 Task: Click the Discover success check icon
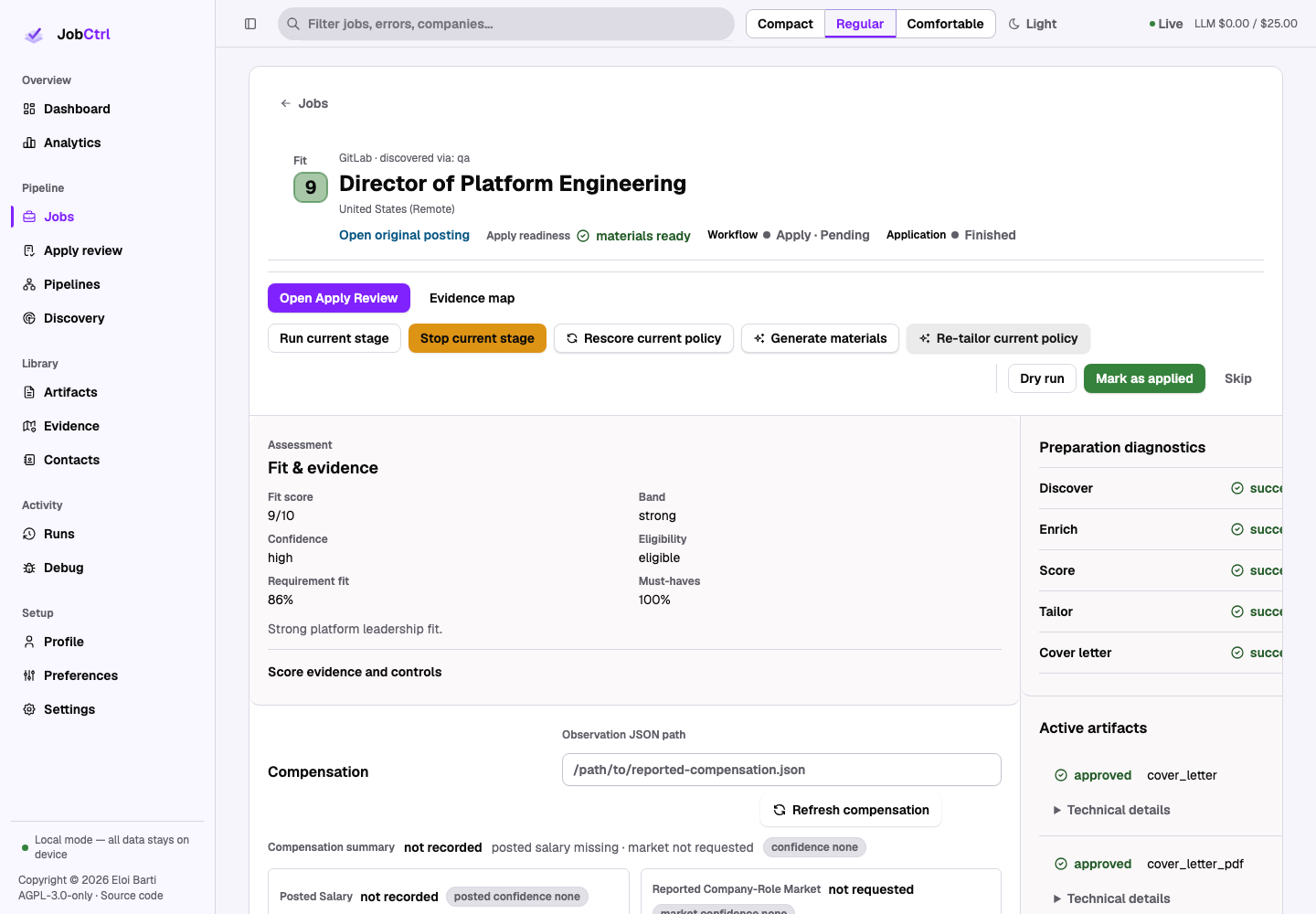click(1237, 488)
